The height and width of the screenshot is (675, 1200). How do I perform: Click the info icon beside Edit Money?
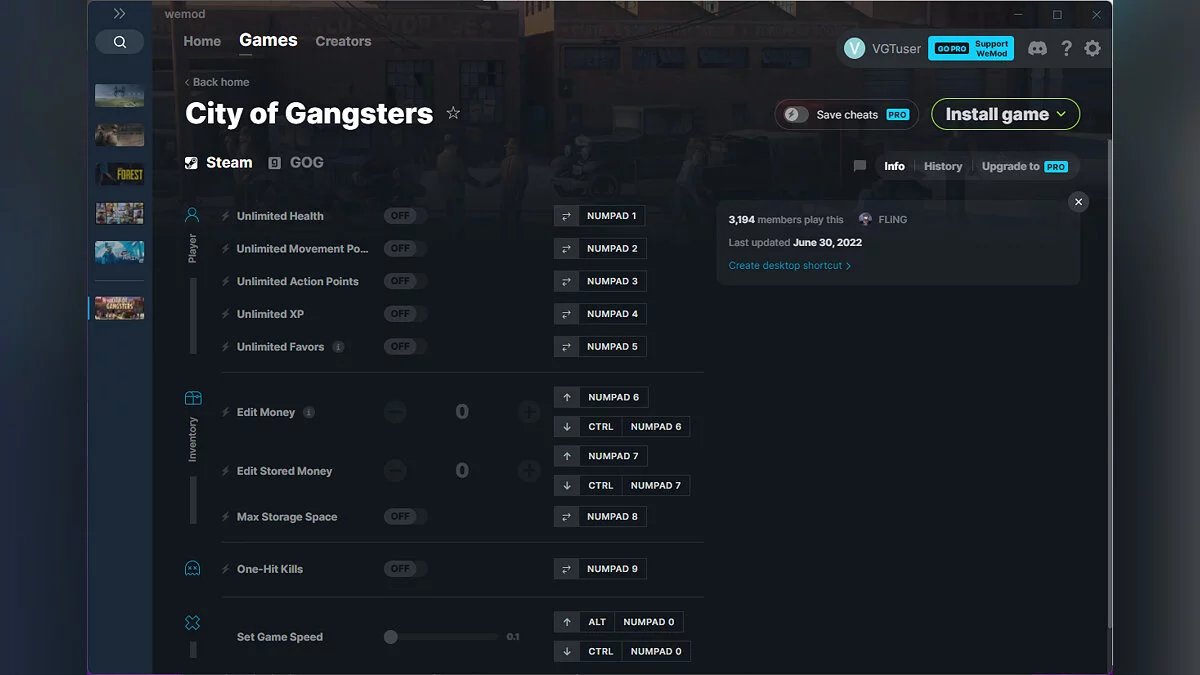coord(310,412)
